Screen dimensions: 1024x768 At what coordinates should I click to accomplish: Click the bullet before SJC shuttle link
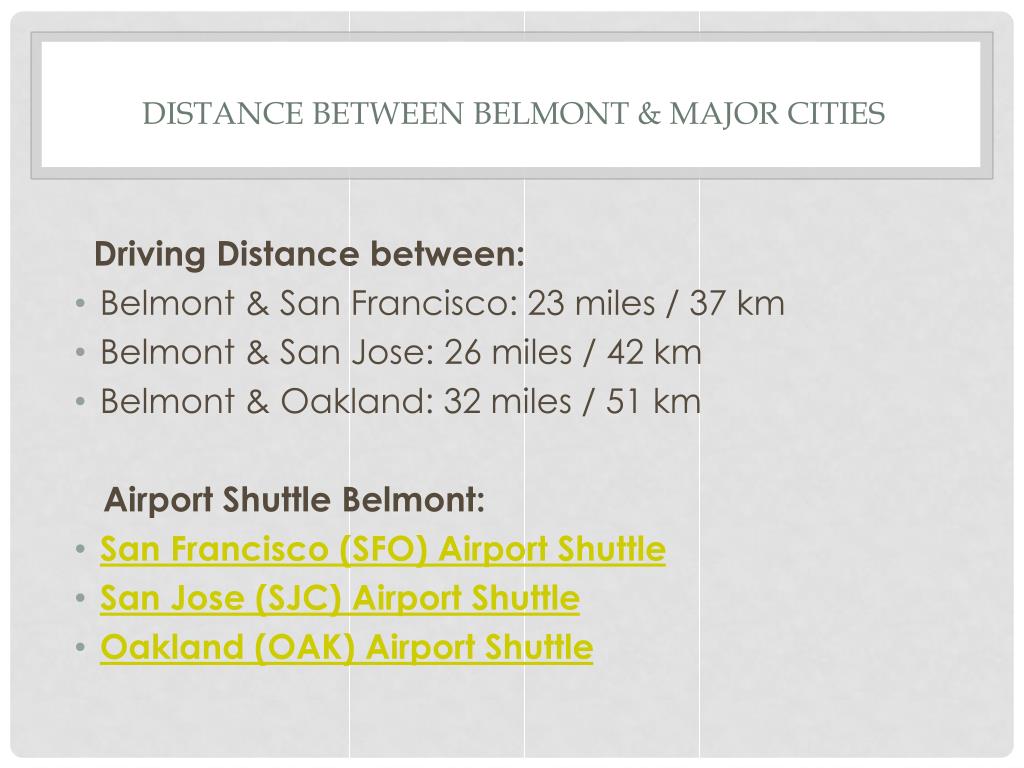point(80,598)
